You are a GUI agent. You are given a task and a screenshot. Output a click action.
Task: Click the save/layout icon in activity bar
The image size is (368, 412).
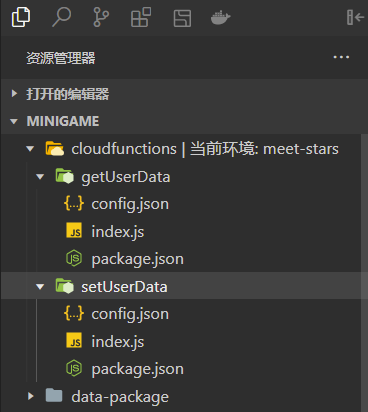[x=182, y=18]
